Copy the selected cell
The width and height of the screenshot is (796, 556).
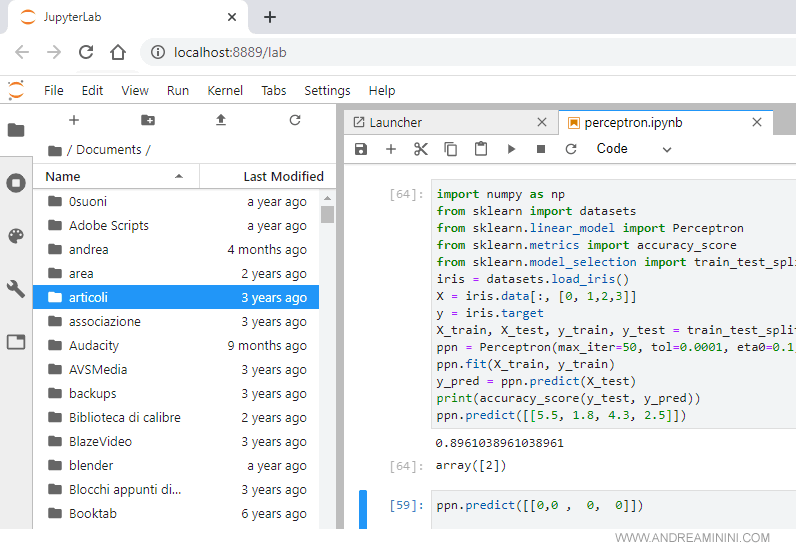click(x=450, y=149)
